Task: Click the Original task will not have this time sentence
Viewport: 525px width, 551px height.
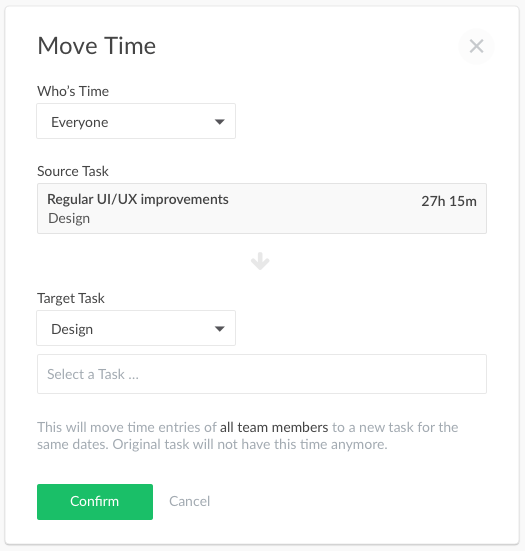Action: tap(249, 444)
